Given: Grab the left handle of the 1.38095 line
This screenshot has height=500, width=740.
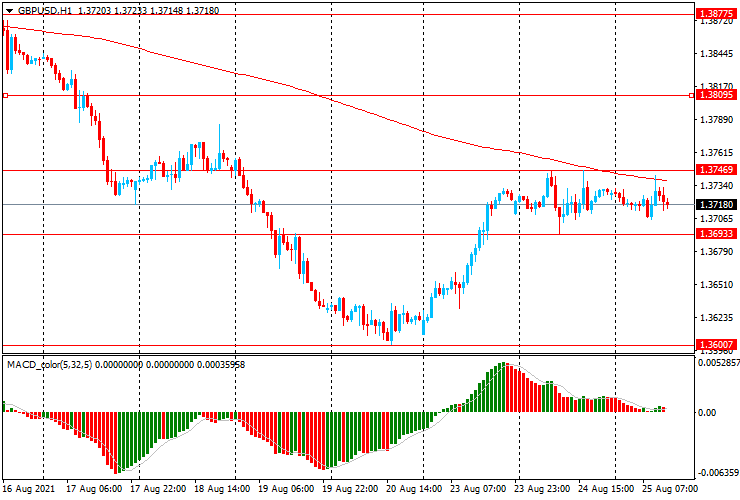Looking at the screenshot, I should [x=6, y=95].
